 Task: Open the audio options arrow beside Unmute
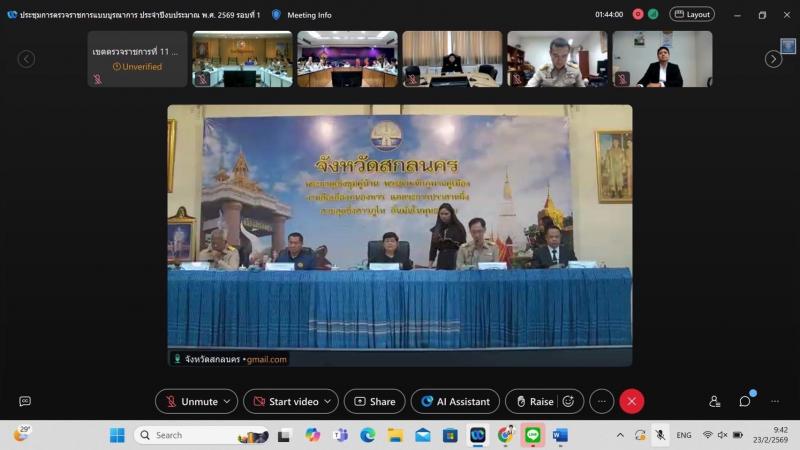pos(228,402)
